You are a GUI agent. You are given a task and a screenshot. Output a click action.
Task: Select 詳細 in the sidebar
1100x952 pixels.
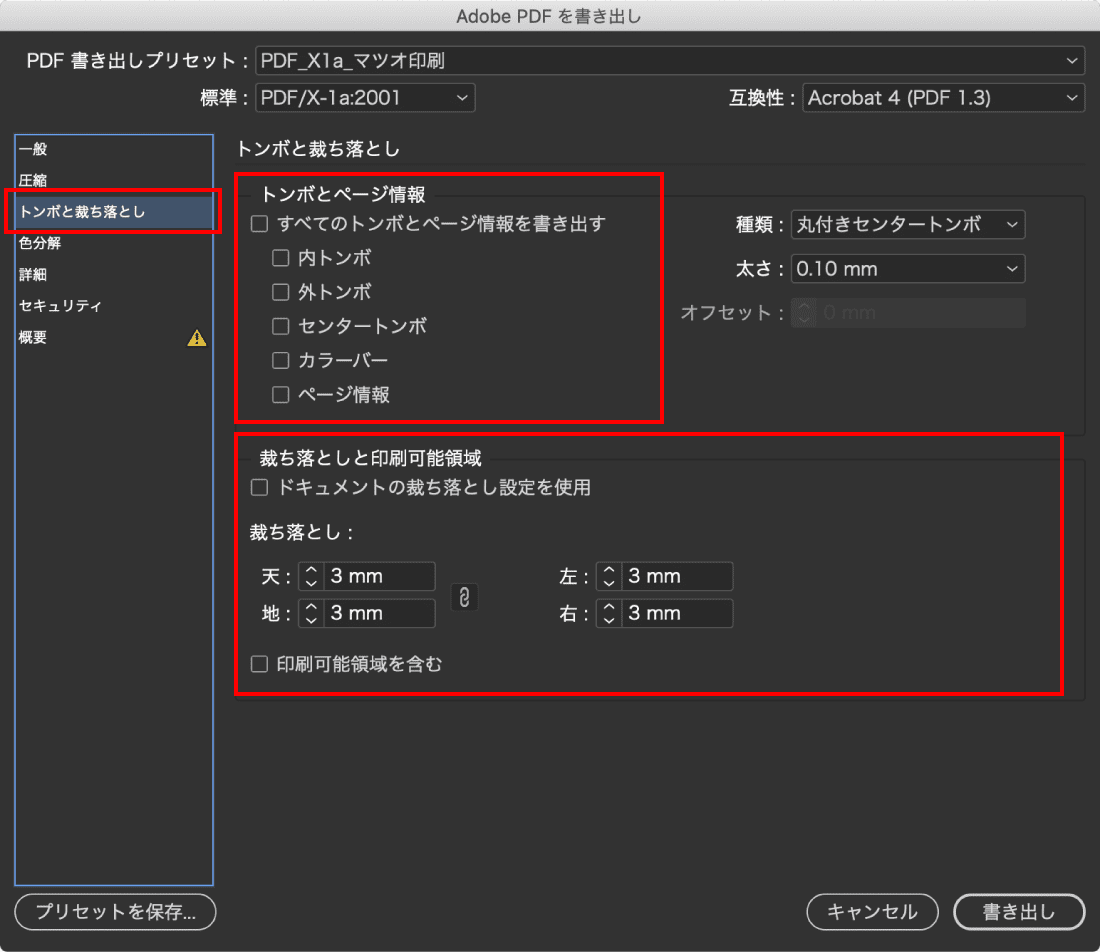114,274
